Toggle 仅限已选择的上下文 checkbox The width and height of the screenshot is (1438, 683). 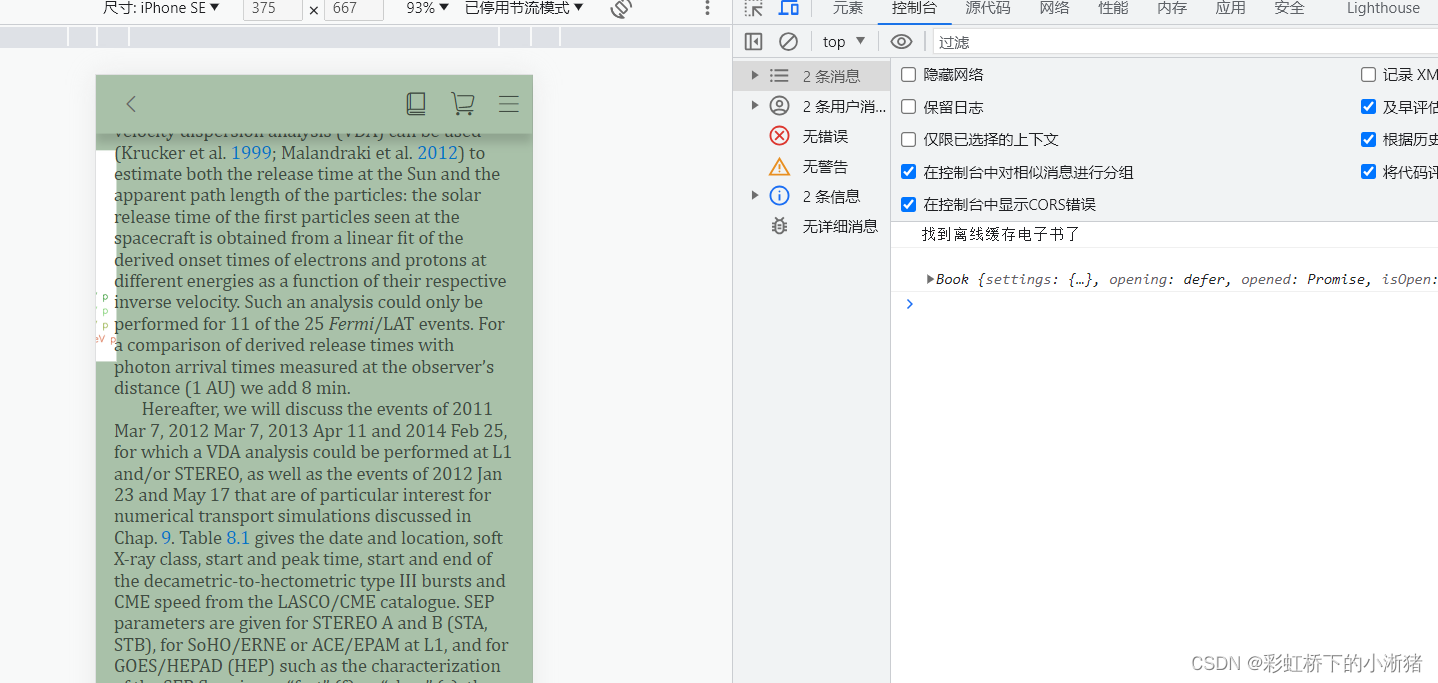pos(908,139)
